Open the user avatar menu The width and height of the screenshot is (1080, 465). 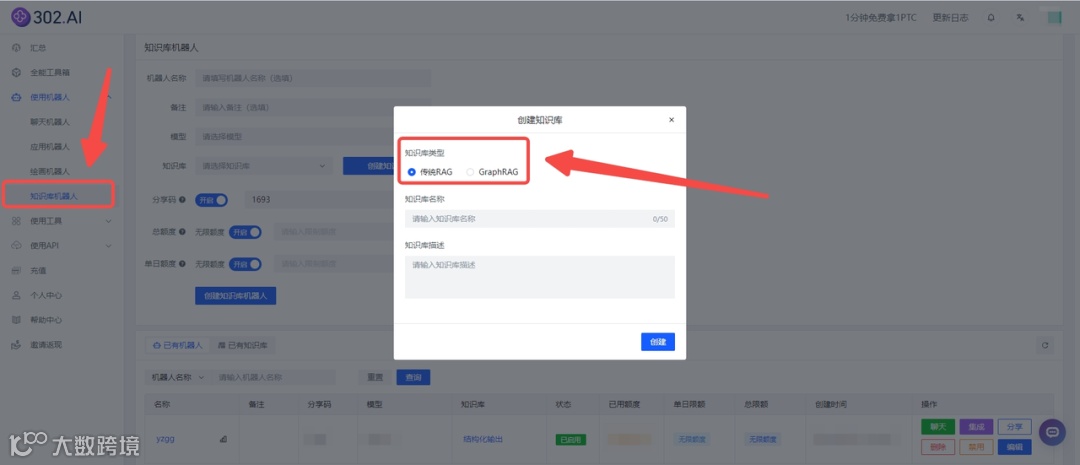pyautogui.click(x=1055, y=18)
